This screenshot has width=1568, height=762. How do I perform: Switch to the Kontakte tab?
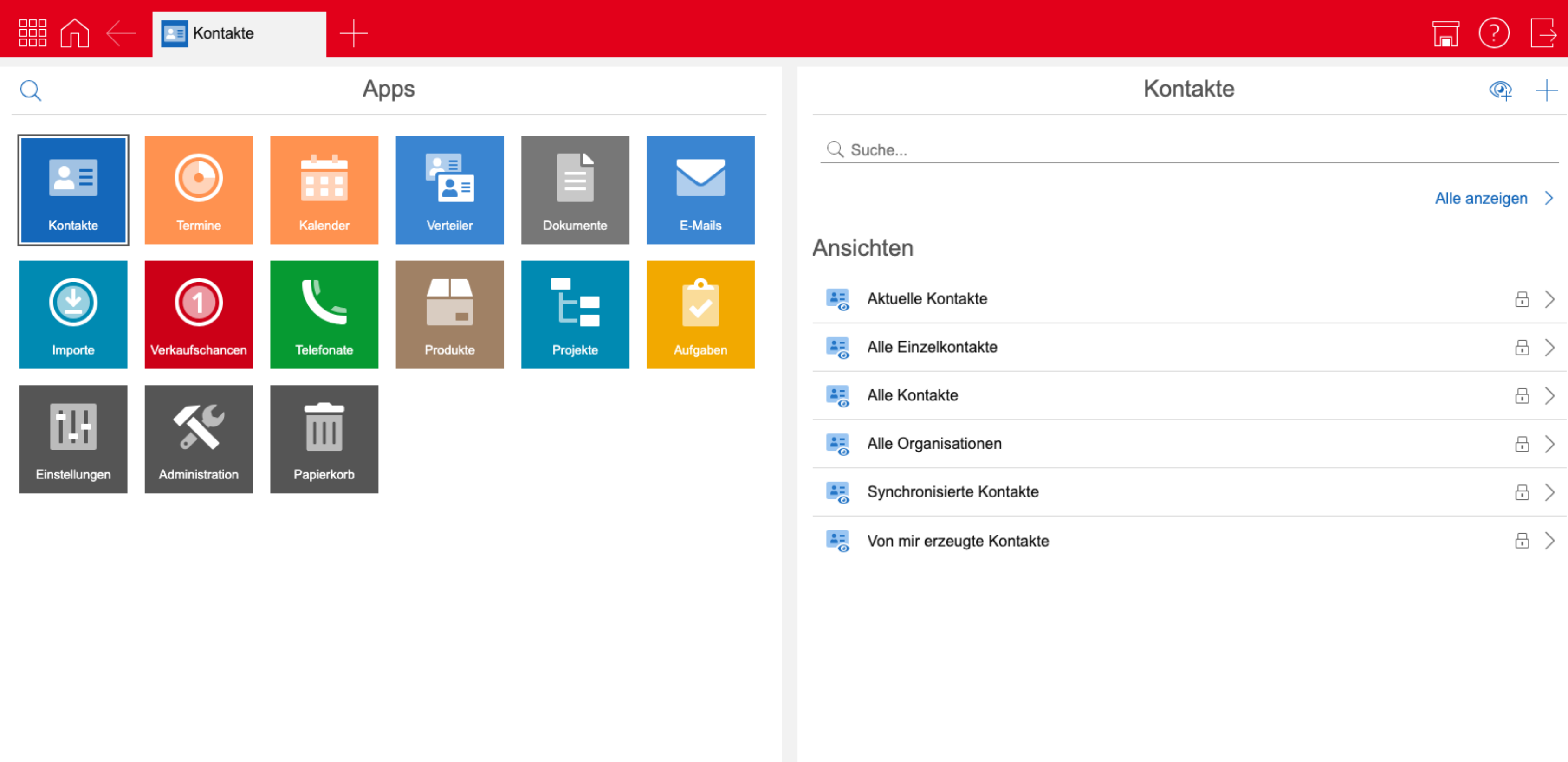point(239,33)
